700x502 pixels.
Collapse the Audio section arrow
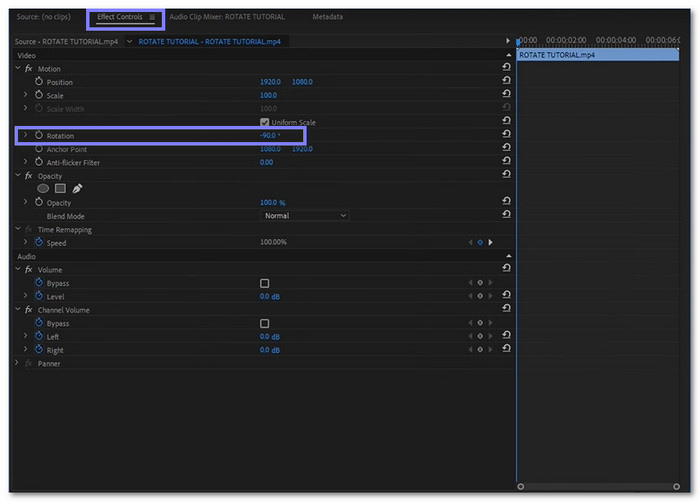(508, 256)
